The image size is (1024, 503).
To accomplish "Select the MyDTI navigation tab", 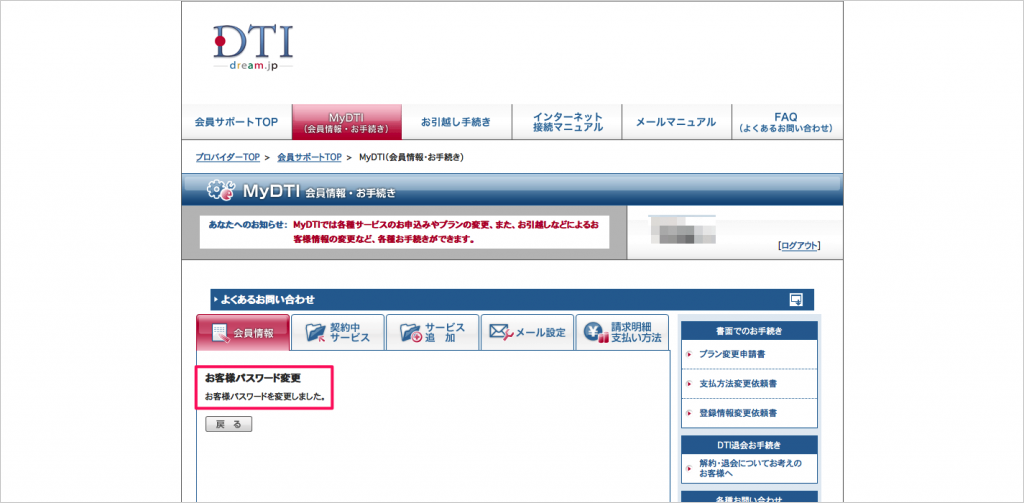I will 347,122.
